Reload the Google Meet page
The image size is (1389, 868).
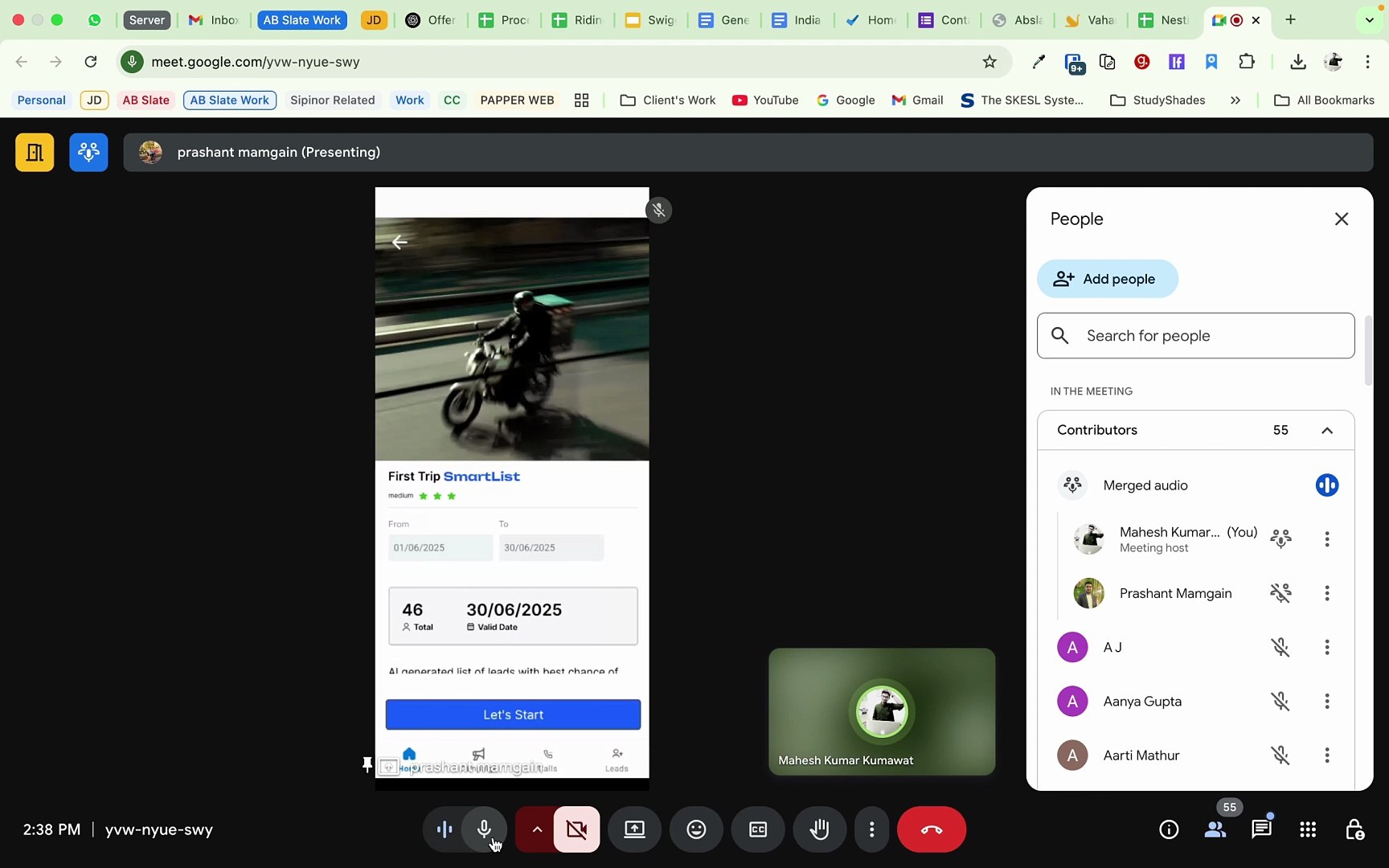click(x=91, y=62)
